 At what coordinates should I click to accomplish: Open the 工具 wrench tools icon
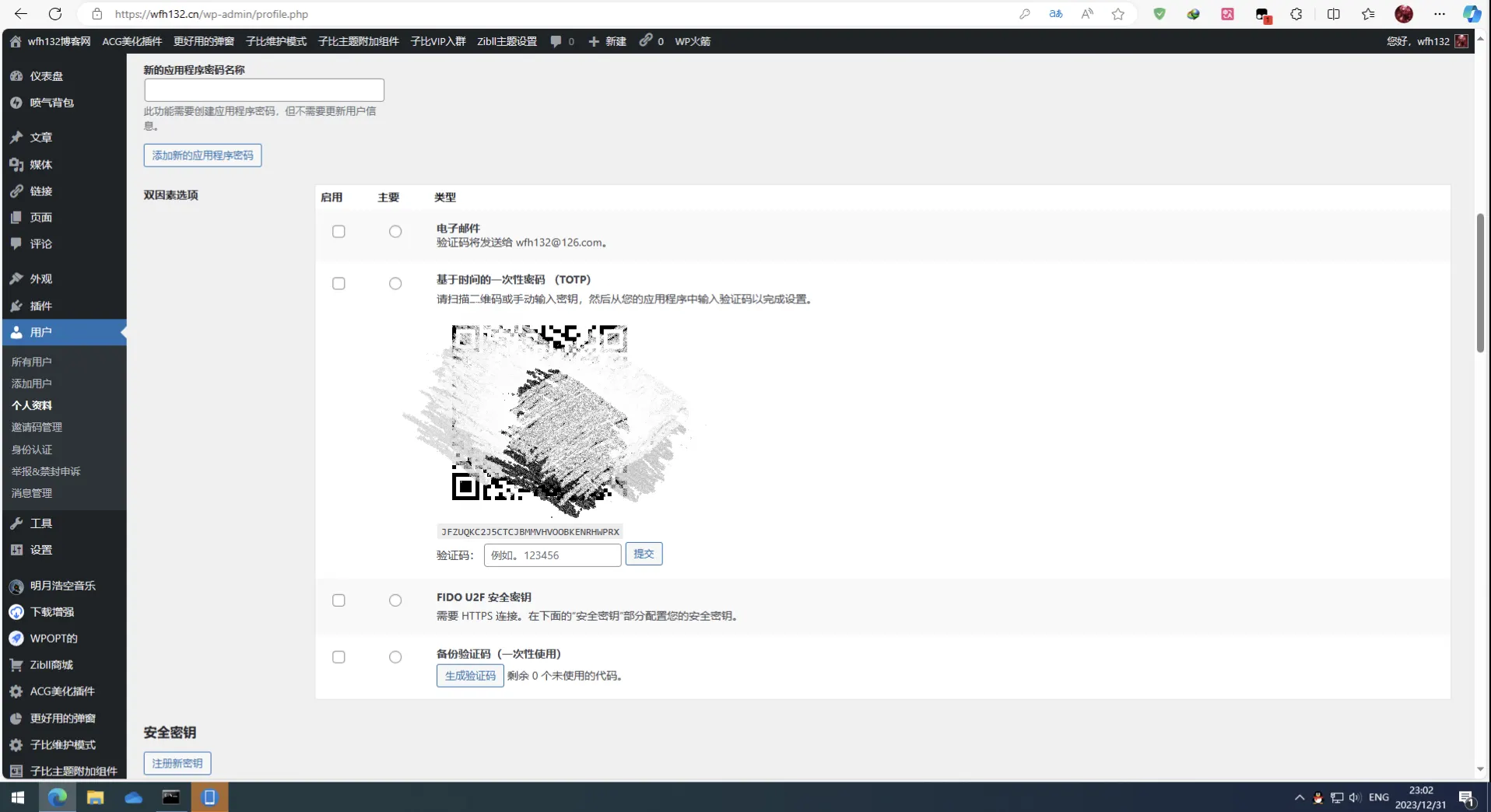pyautogui.click(x=16, y=523)
